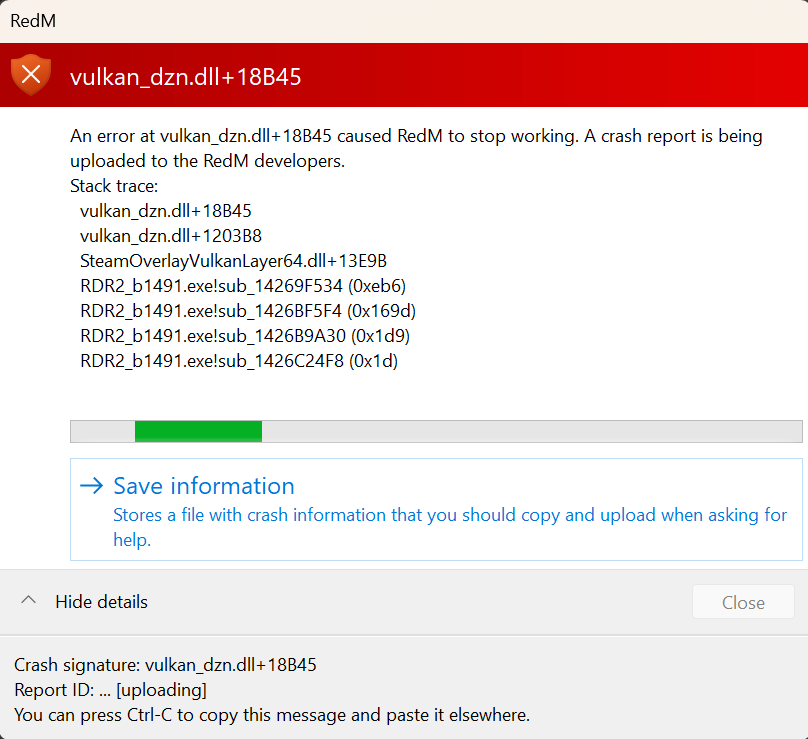Open the Save information command link

(436, 509)
